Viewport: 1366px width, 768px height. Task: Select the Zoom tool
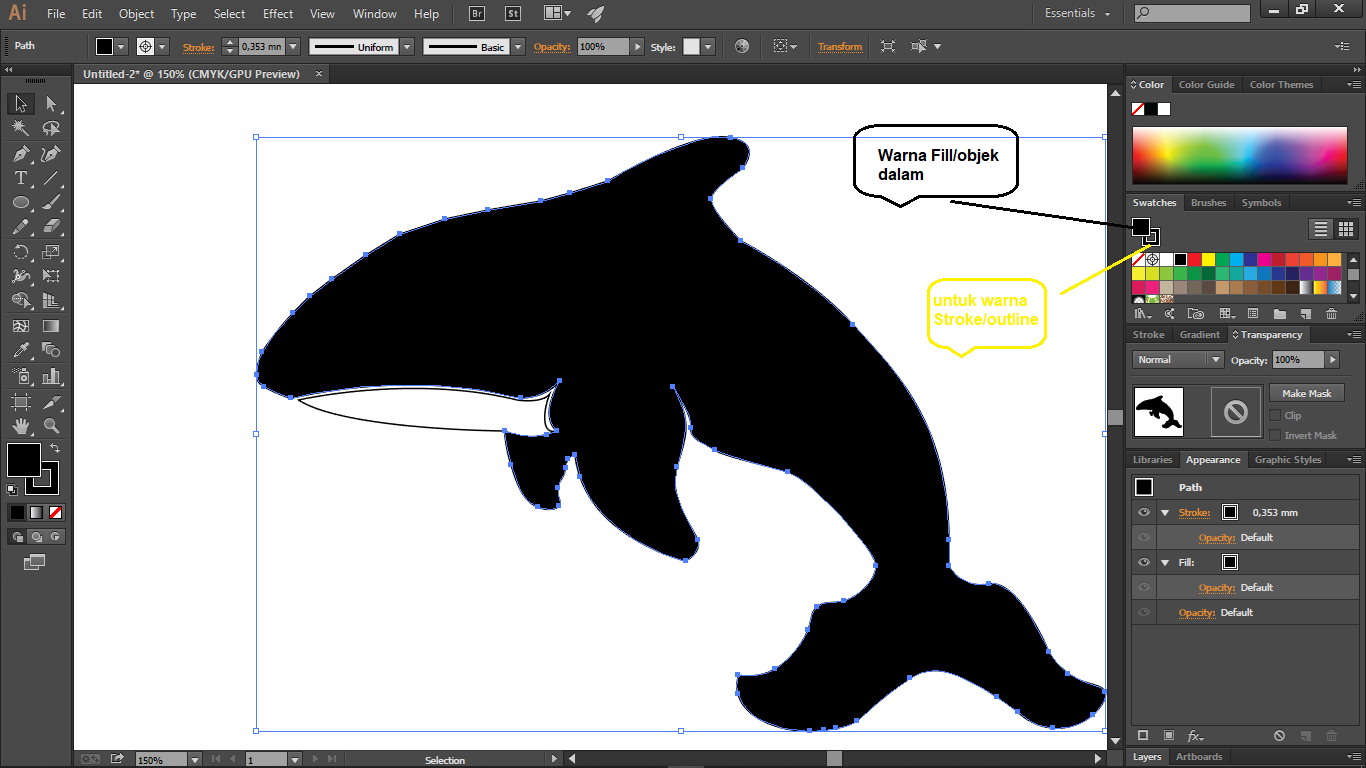[x=51, y=426]
